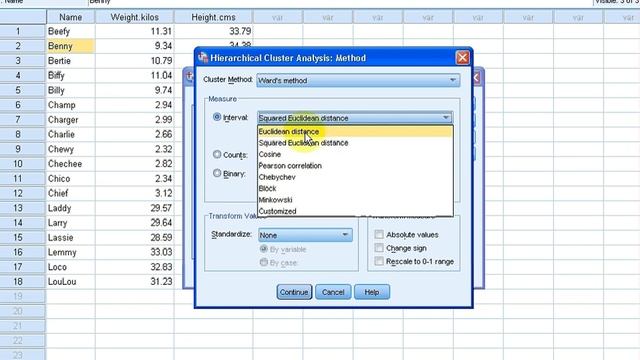640x360 pixels.
Task: Click the Help button
Action: pyautogui.click(x=372, y=292)
